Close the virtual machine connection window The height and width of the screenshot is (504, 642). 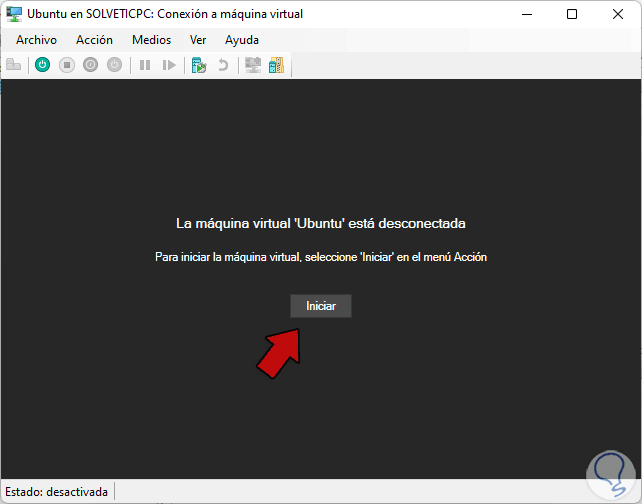[618, 14]
